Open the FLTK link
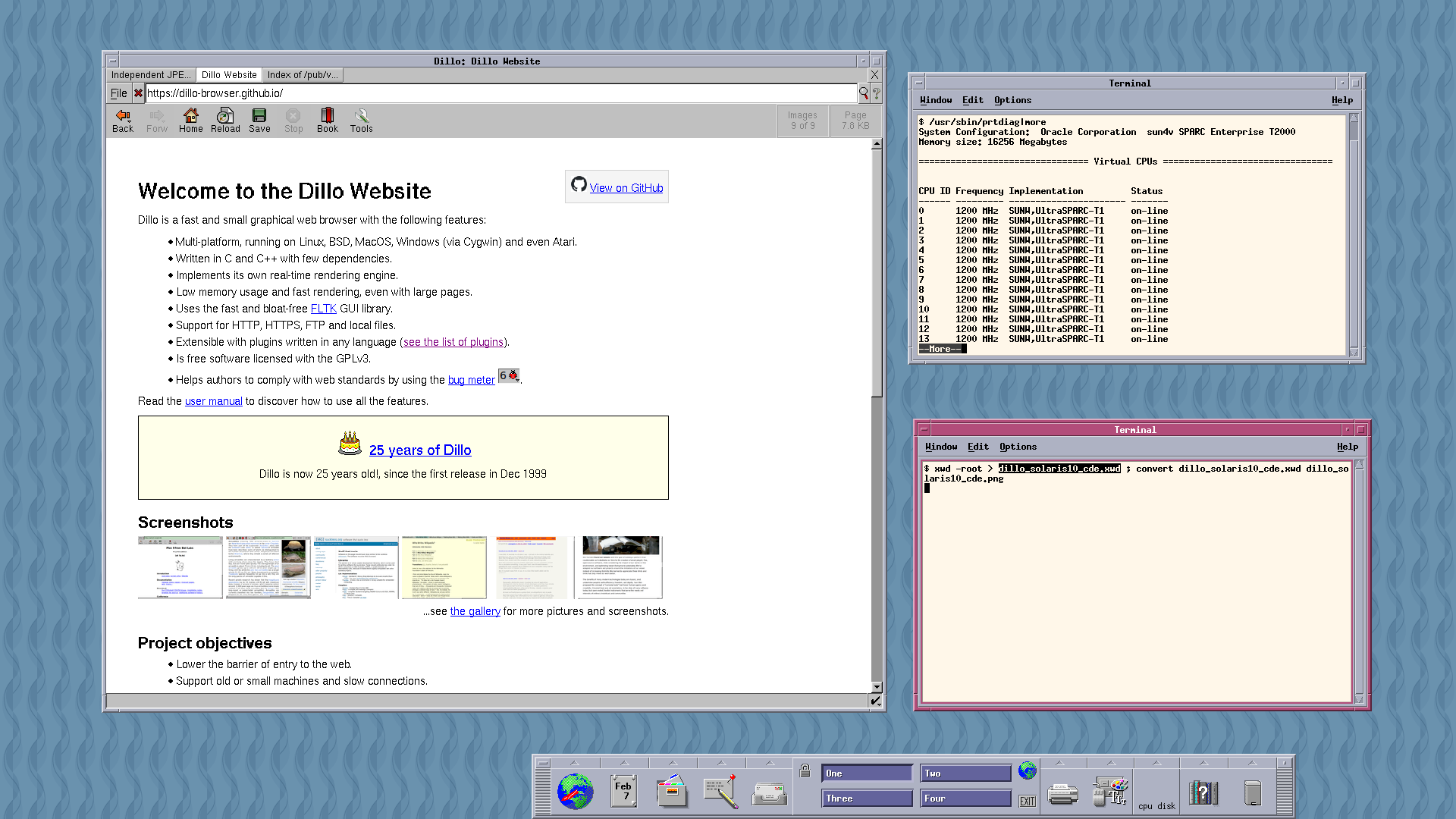Viewport: 1456px width, 819px height. click(324, 309)
